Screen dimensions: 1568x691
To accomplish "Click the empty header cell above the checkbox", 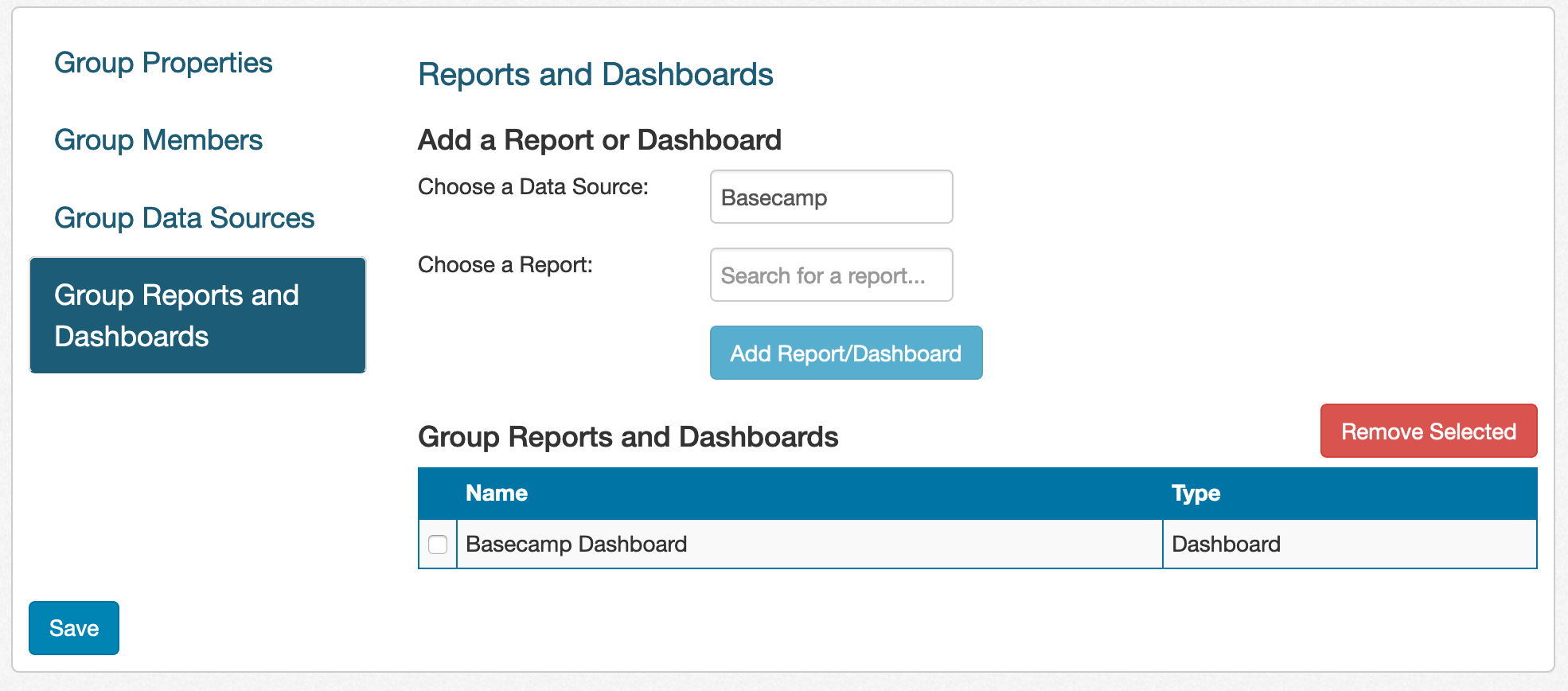I will (438, 494).
